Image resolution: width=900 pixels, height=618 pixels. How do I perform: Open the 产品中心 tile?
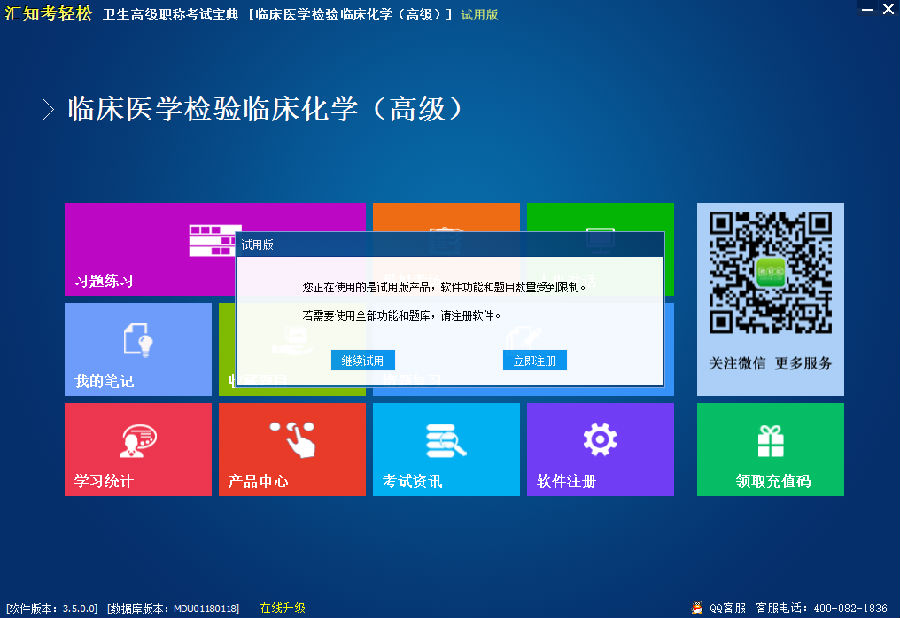292,449
